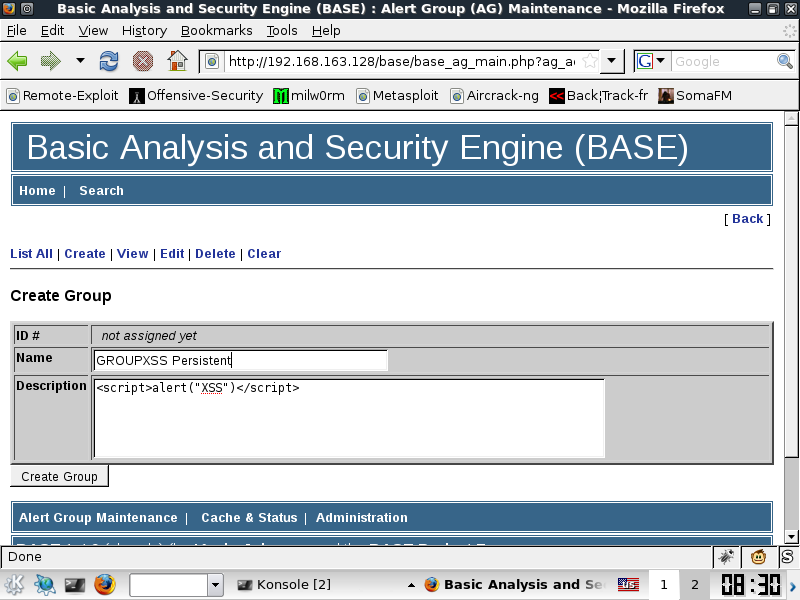Click the Create link
Viewport: 800px width, 600px height.
[85, 254]
